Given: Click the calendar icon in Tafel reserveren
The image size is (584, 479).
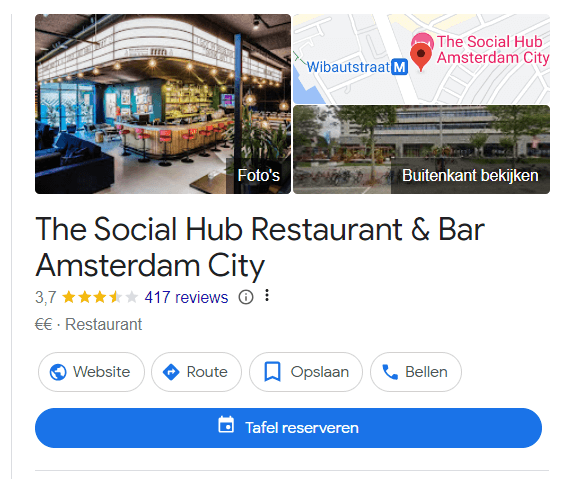Looking at the screenshot, I should (x=226, y=425).
